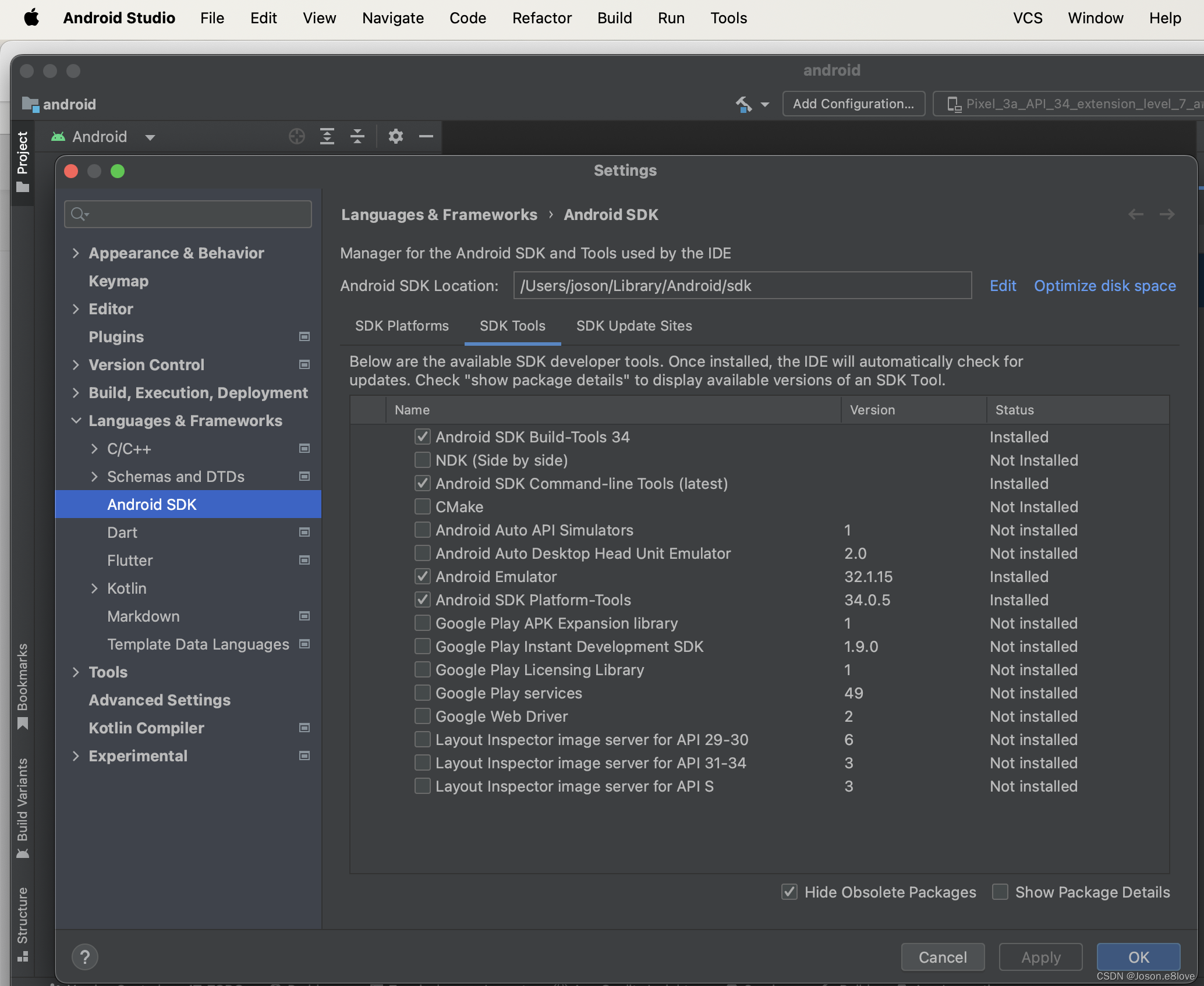Expand the Appearance & Behavior section
This screenshot has width=1204, height=986.
point(76,253)
